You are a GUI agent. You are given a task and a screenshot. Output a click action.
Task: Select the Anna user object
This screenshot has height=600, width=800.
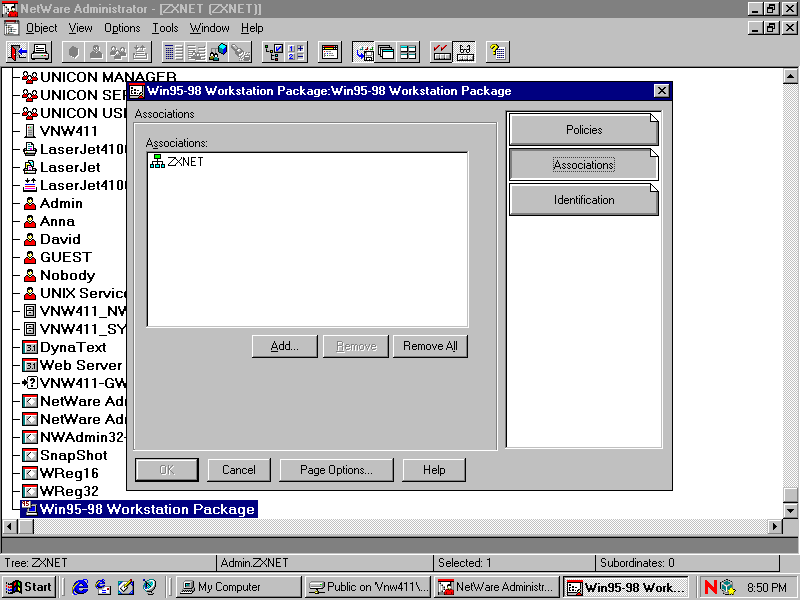49,221
